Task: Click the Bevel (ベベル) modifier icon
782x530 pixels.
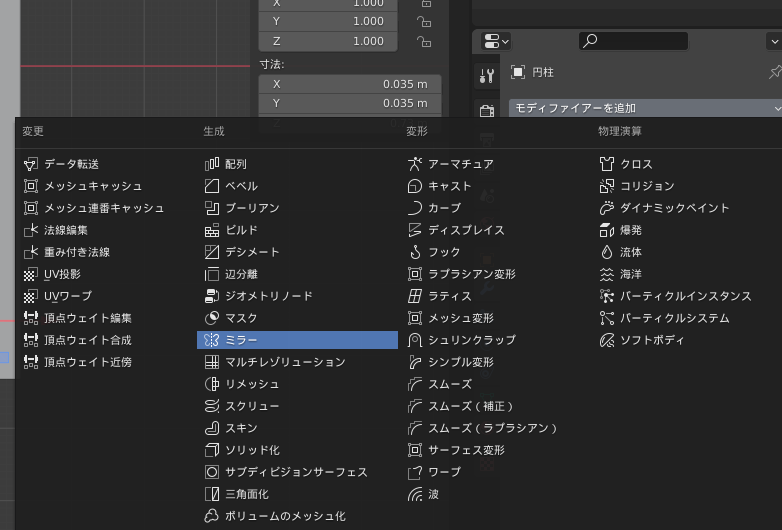Action: click(212, 186)
